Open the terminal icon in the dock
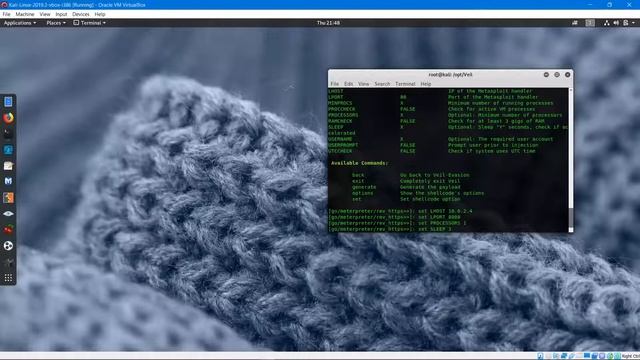The width and height of the screenshot is (640, 360). pos(8,133)
